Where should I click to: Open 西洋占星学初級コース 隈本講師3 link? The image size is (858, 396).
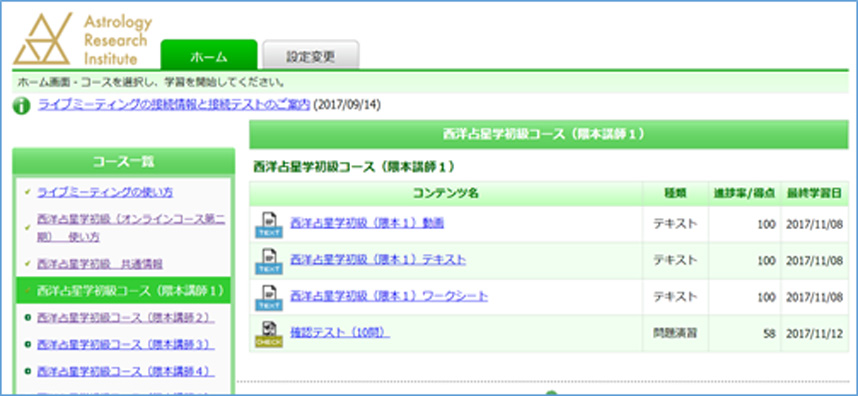coord(125,345)
